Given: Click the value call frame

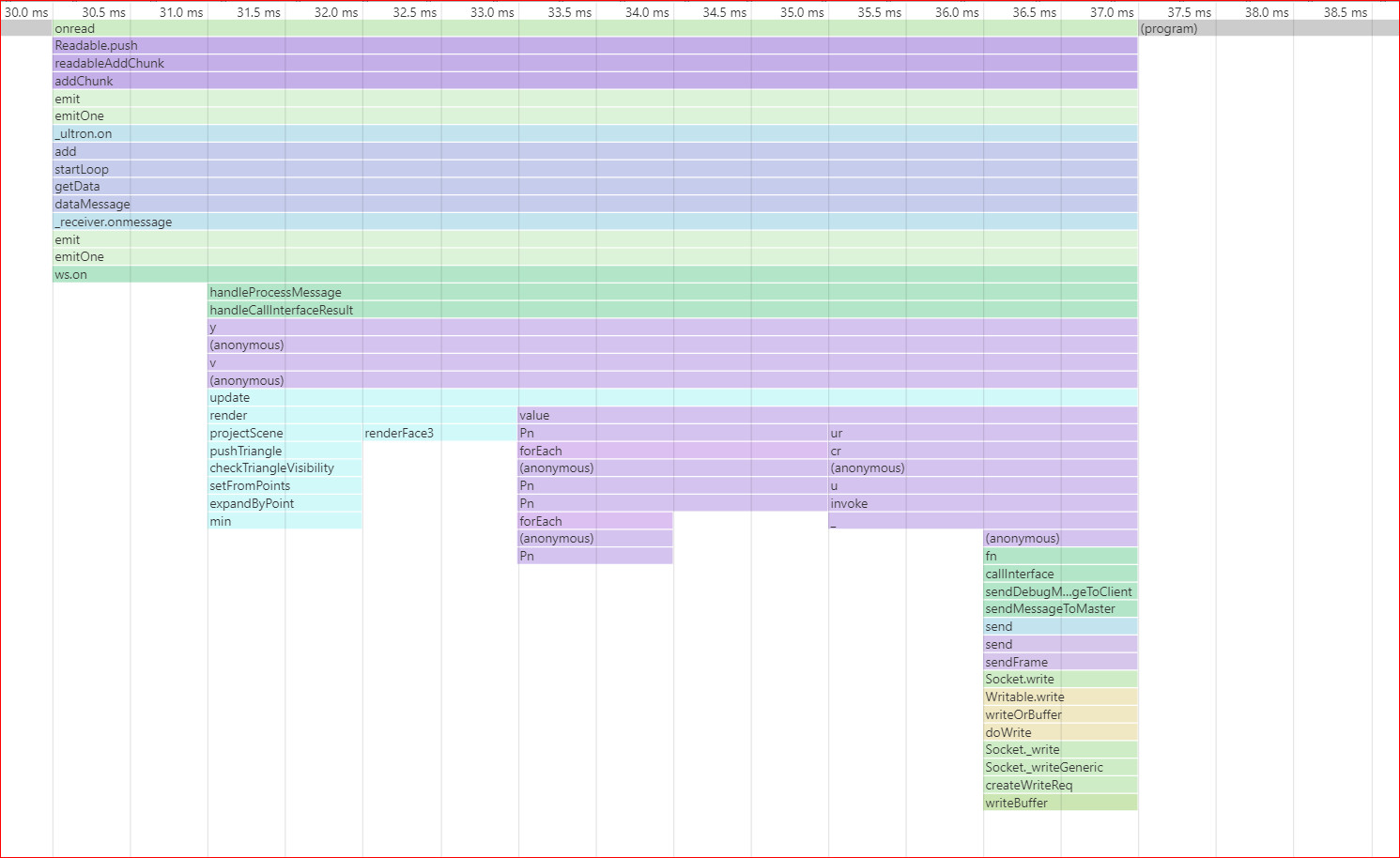Looking at the screenshot, I should click(x=827, y=415).
